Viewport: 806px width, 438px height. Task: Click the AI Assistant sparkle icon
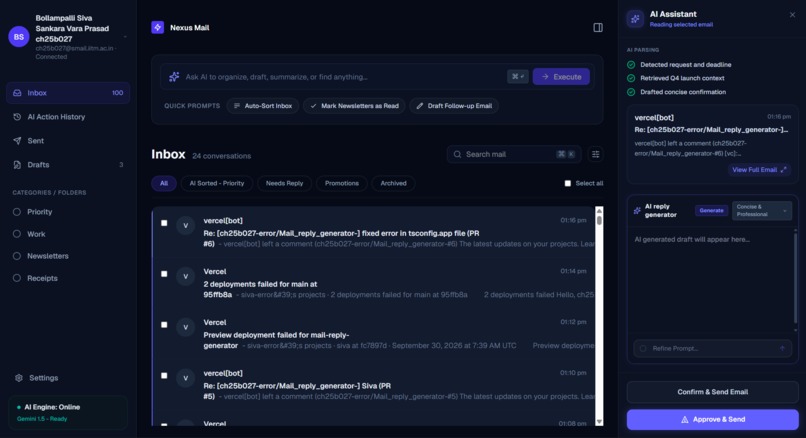(635, 19)
